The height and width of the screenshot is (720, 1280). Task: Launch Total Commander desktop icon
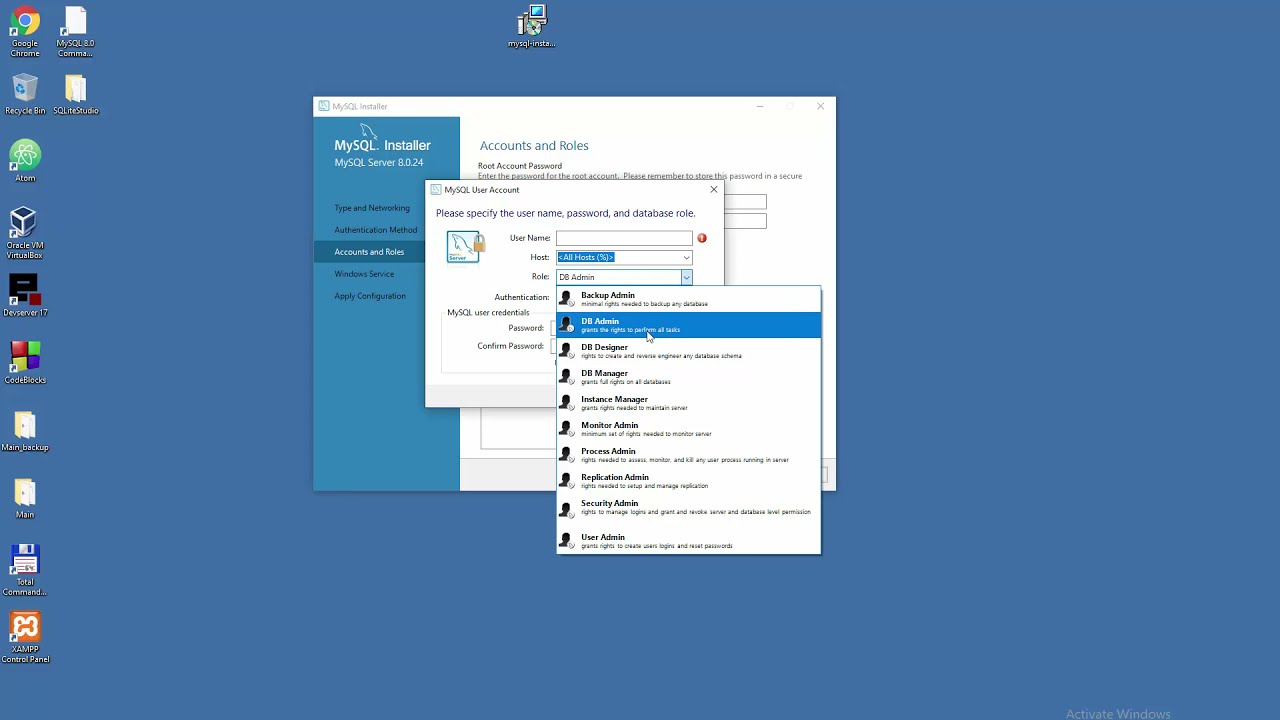[x=25, y=570]
